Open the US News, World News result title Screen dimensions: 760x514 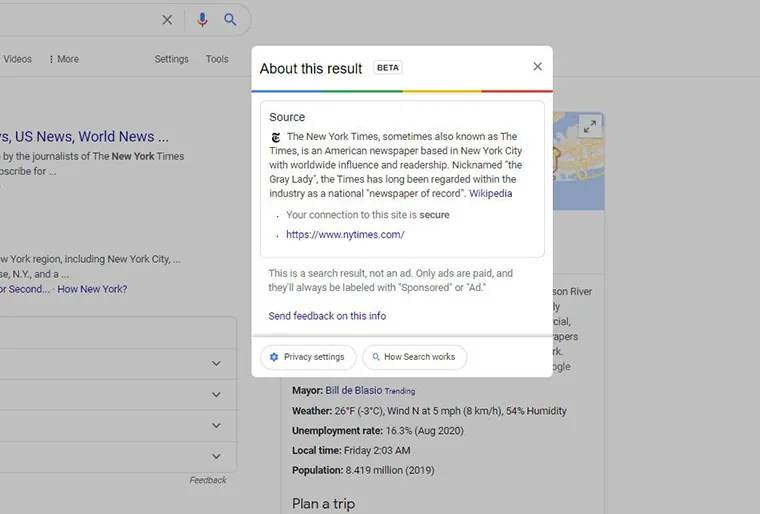tap(84, 137)
